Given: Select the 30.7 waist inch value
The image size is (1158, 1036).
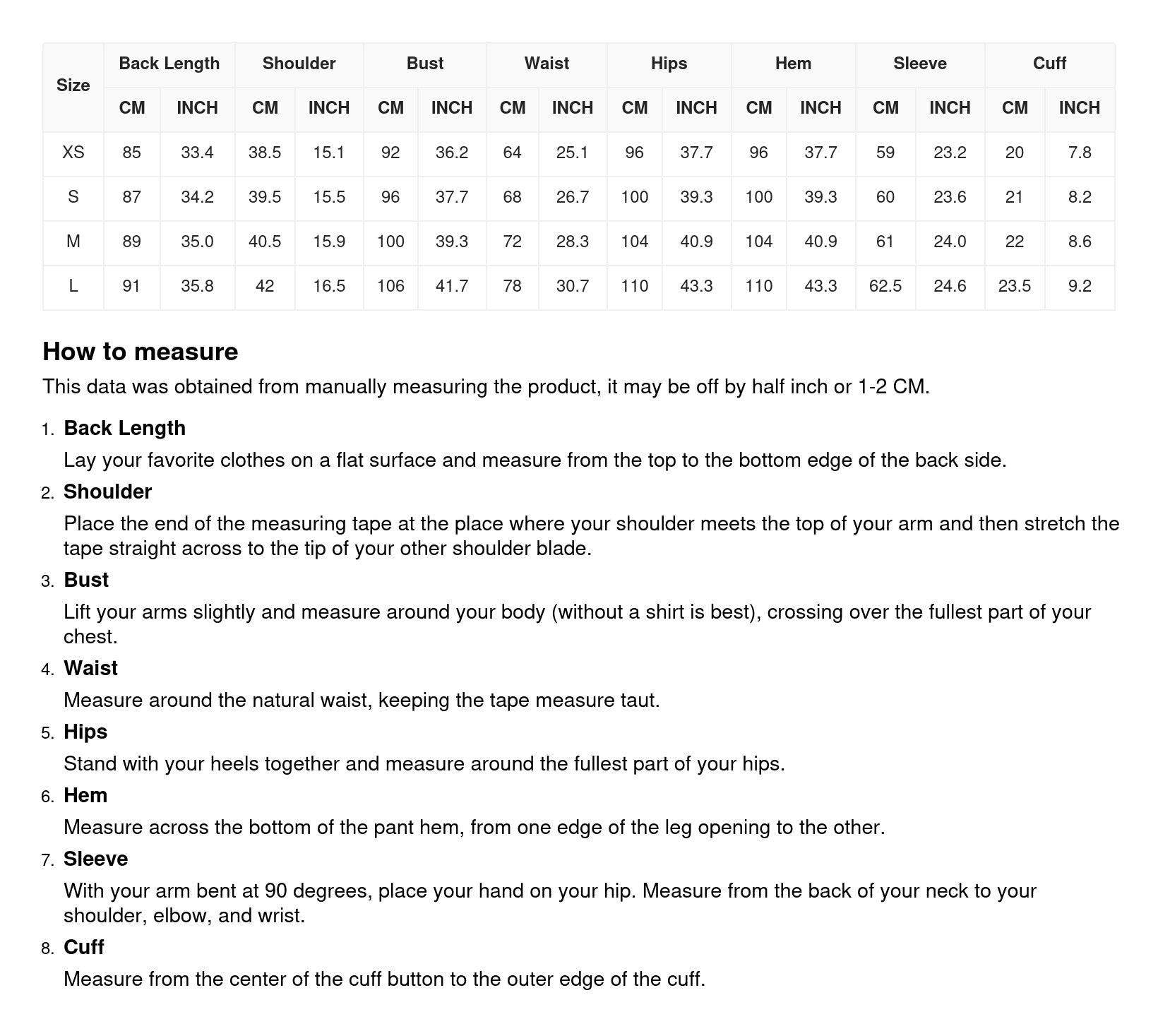Looking at the screenshot, I should (572, 286).
